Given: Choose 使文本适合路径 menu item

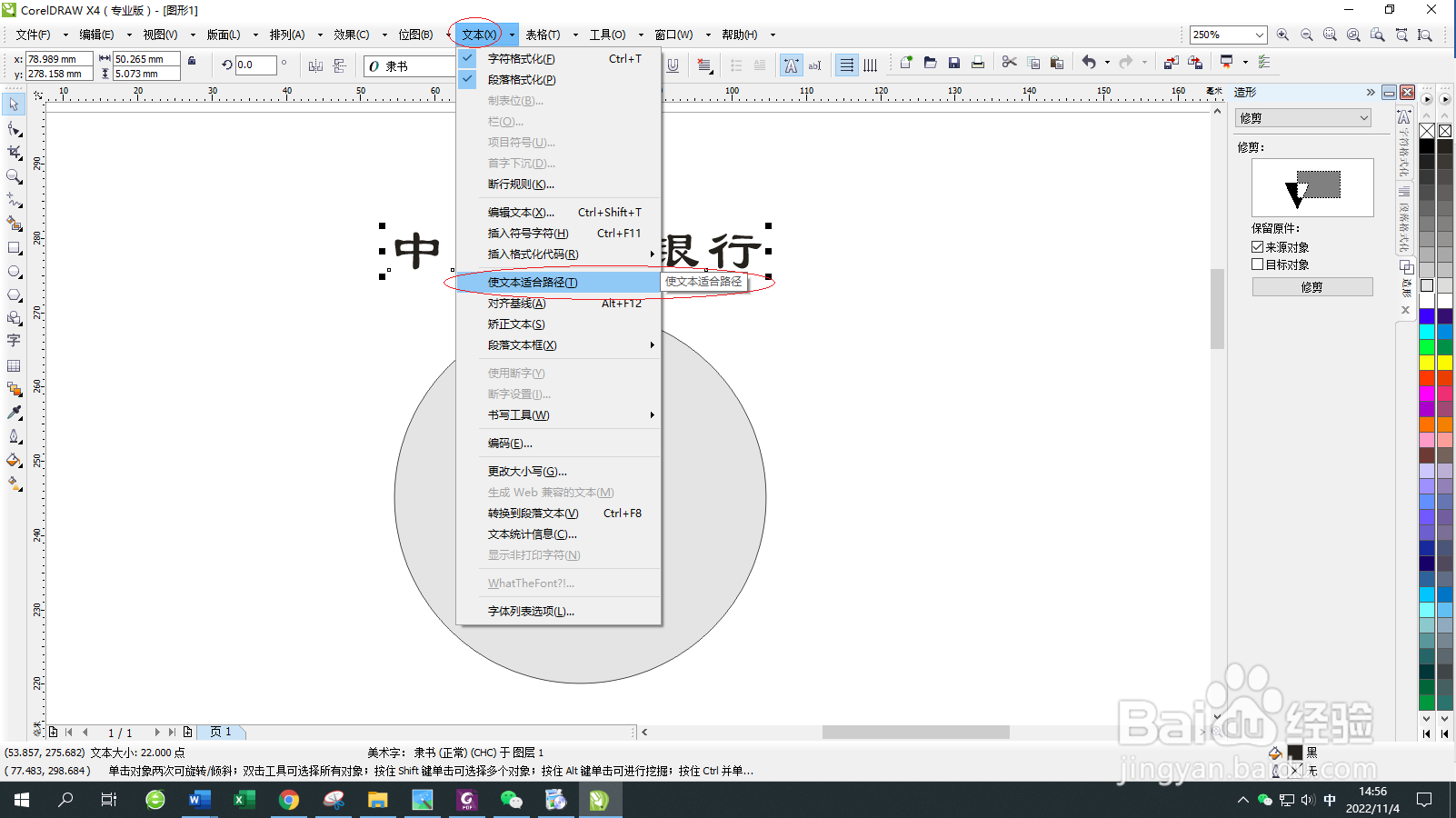Looking at the screenshot, I should (x=558, y=283).
